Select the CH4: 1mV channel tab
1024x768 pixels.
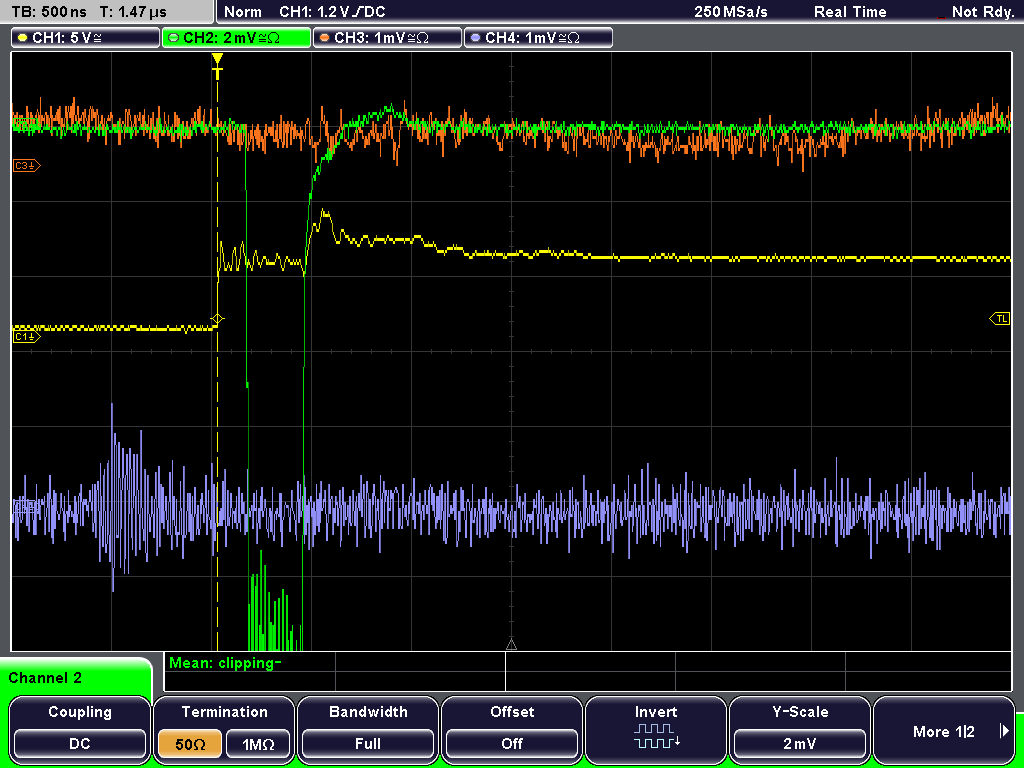click(538, 38)
